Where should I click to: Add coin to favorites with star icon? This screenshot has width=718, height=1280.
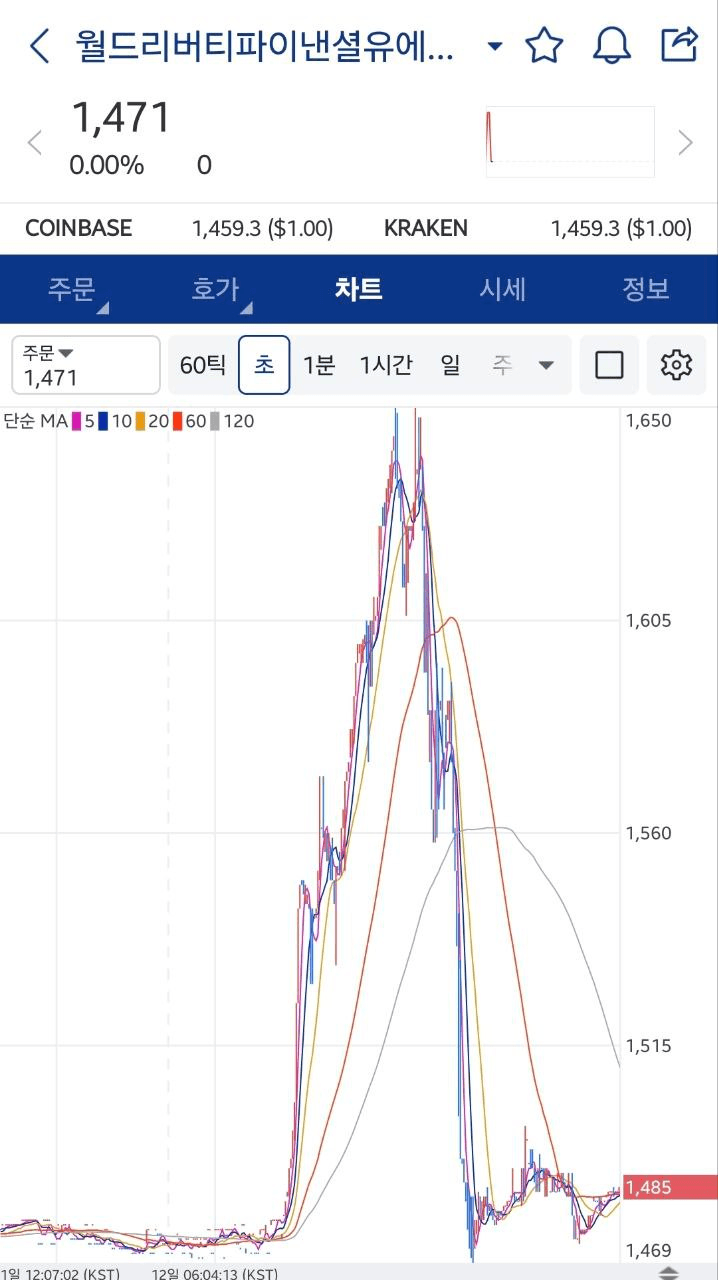pyautogui.click(x=545, y=46)
